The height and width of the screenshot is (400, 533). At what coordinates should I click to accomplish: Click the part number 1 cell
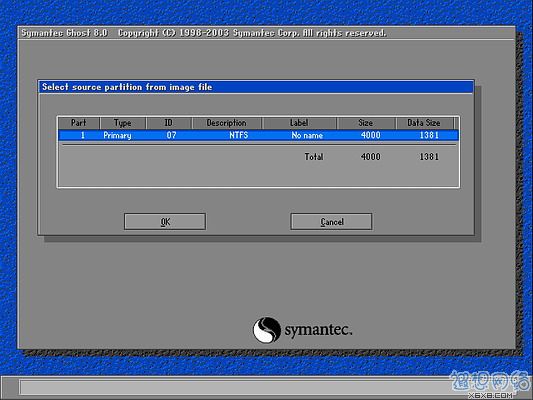[x=83, y=135]
